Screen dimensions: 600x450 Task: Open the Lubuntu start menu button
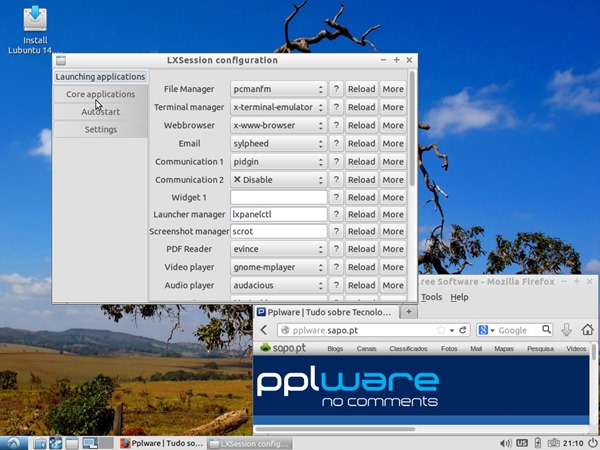[13, 443]
